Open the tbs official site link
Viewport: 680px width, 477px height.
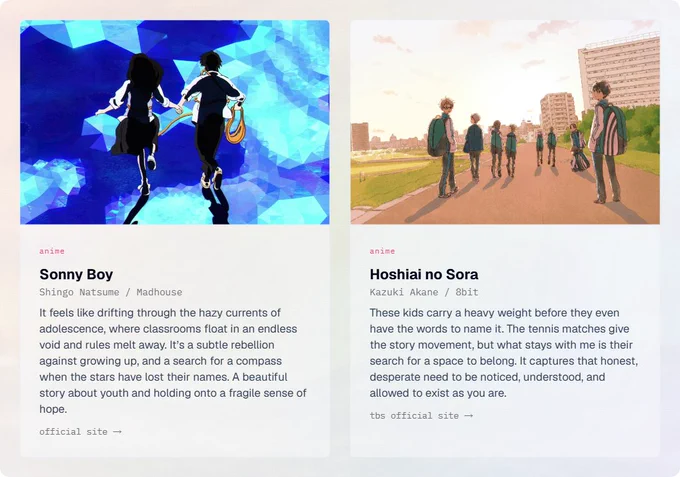[421, 416]
